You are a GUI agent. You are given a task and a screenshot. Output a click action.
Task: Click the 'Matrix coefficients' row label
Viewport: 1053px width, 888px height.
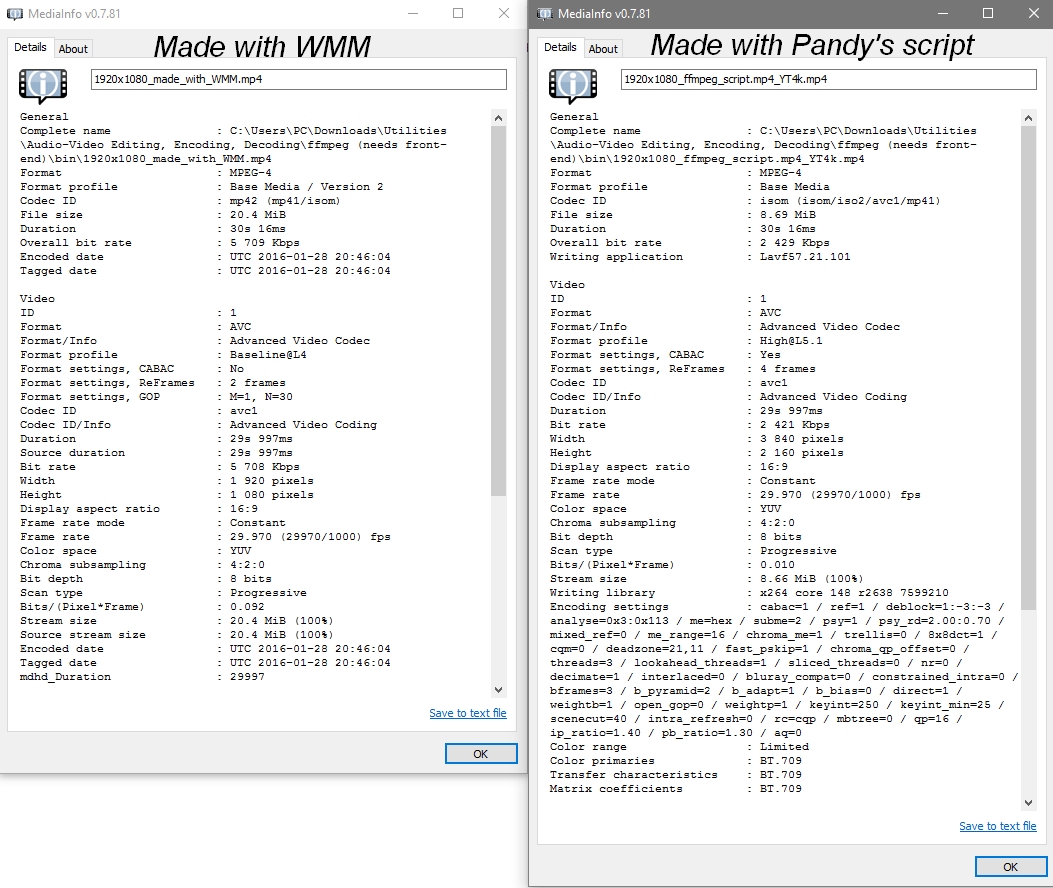point(616,789)
